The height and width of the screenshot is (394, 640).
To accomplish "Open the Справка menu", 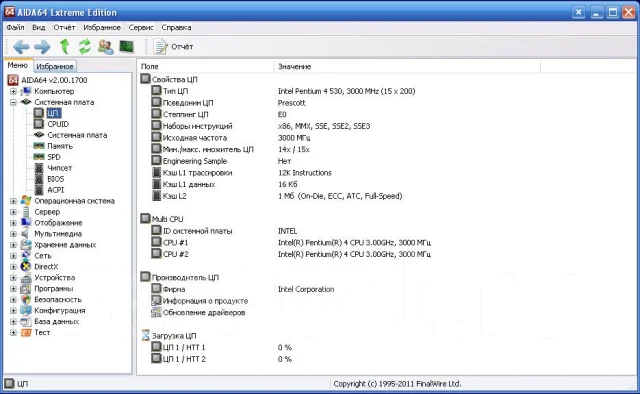I will pyautogui.click(x=176, y=27).
